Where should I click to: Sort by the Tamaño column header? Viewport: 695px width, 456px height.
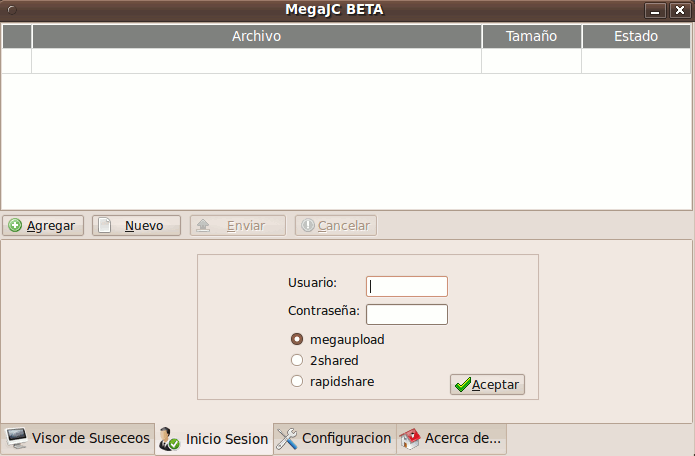[531, 36]
